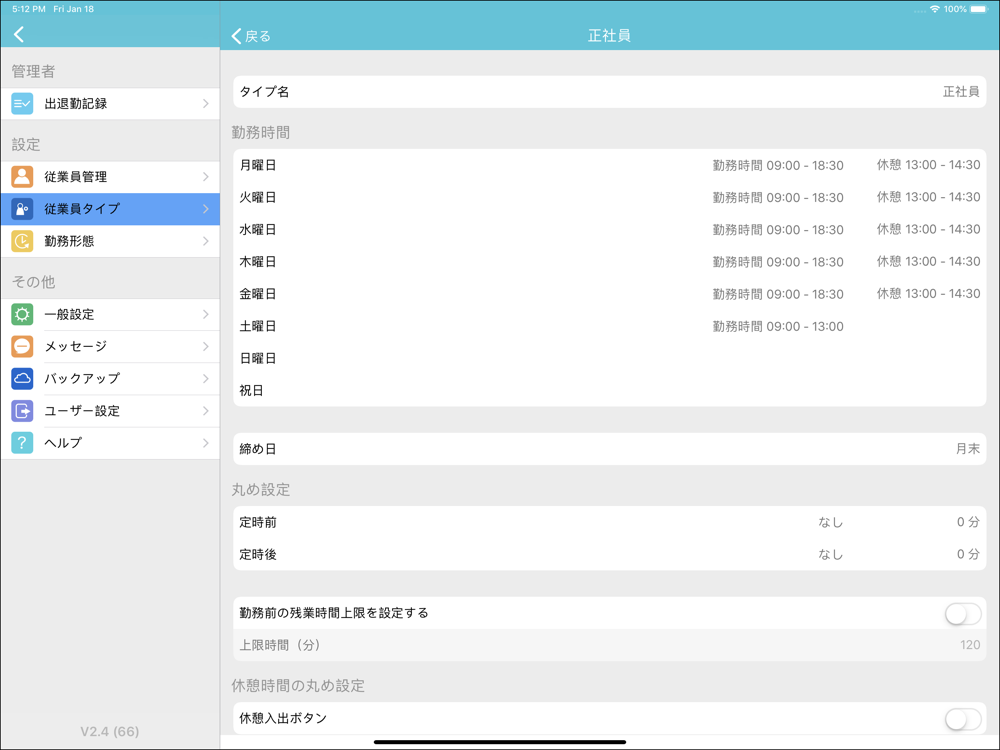Tap the sidebar back arrow icon
The height and width of the screenshot is (750, 1000).
coord(19,34)
